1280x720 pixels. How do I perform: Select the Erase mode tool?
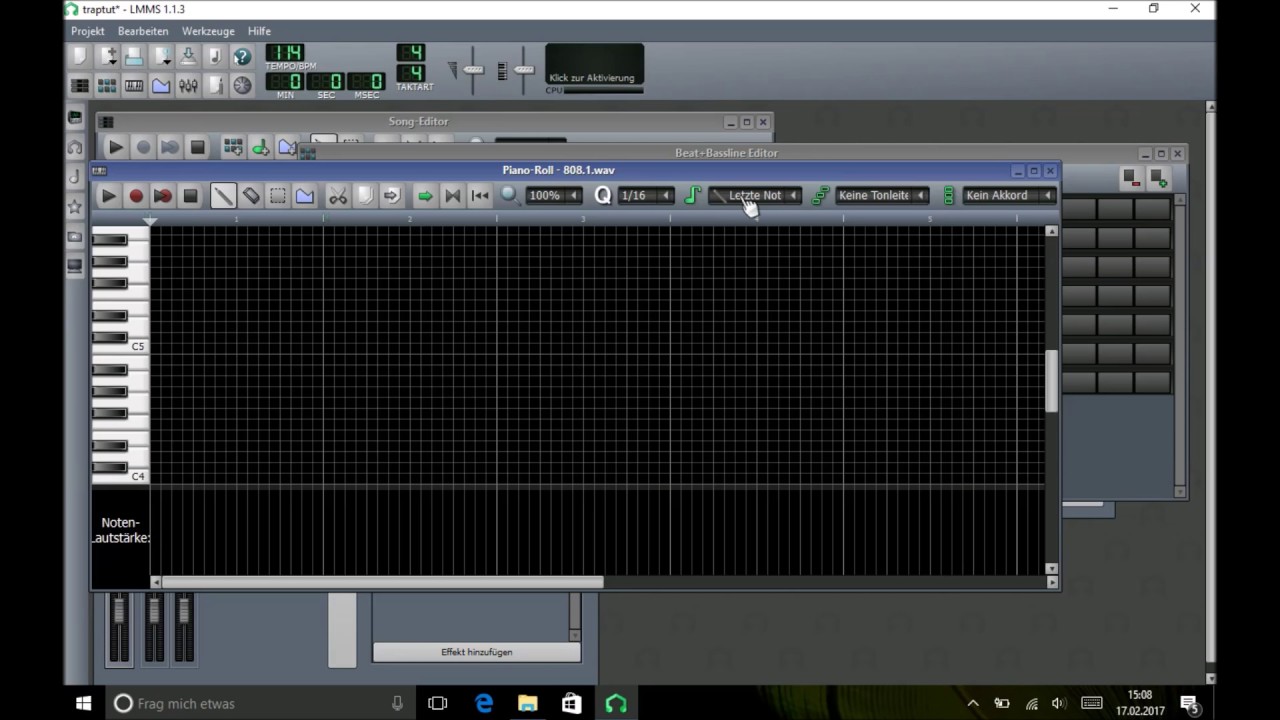click(x=251, y=196)
